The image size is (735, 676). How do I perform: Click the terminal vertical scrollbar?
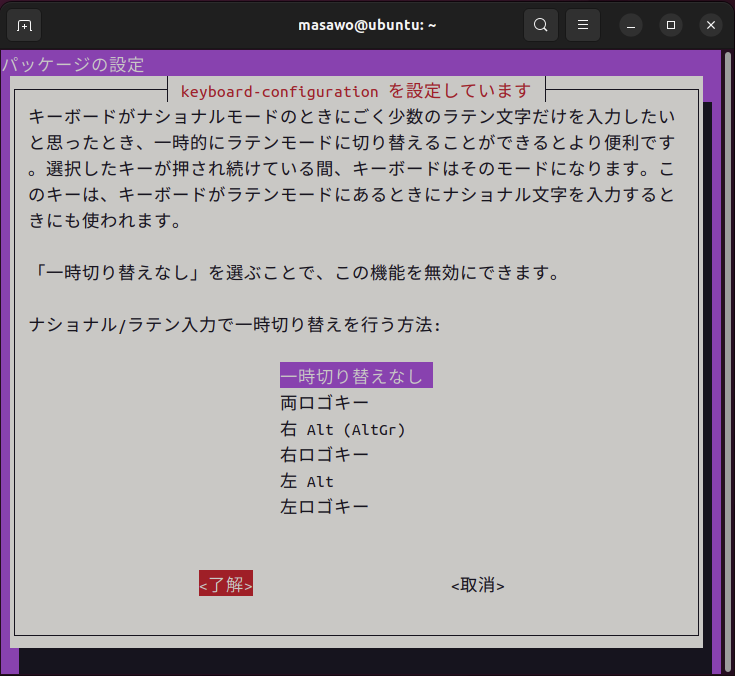(x=728, y=361)
